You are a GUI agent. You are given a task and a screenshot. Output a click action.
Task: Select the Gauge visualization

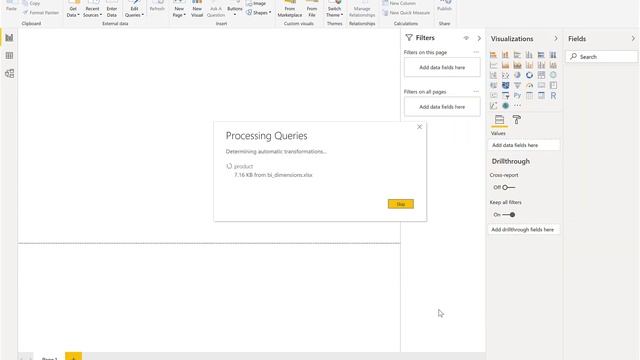[x=529, y=85]
